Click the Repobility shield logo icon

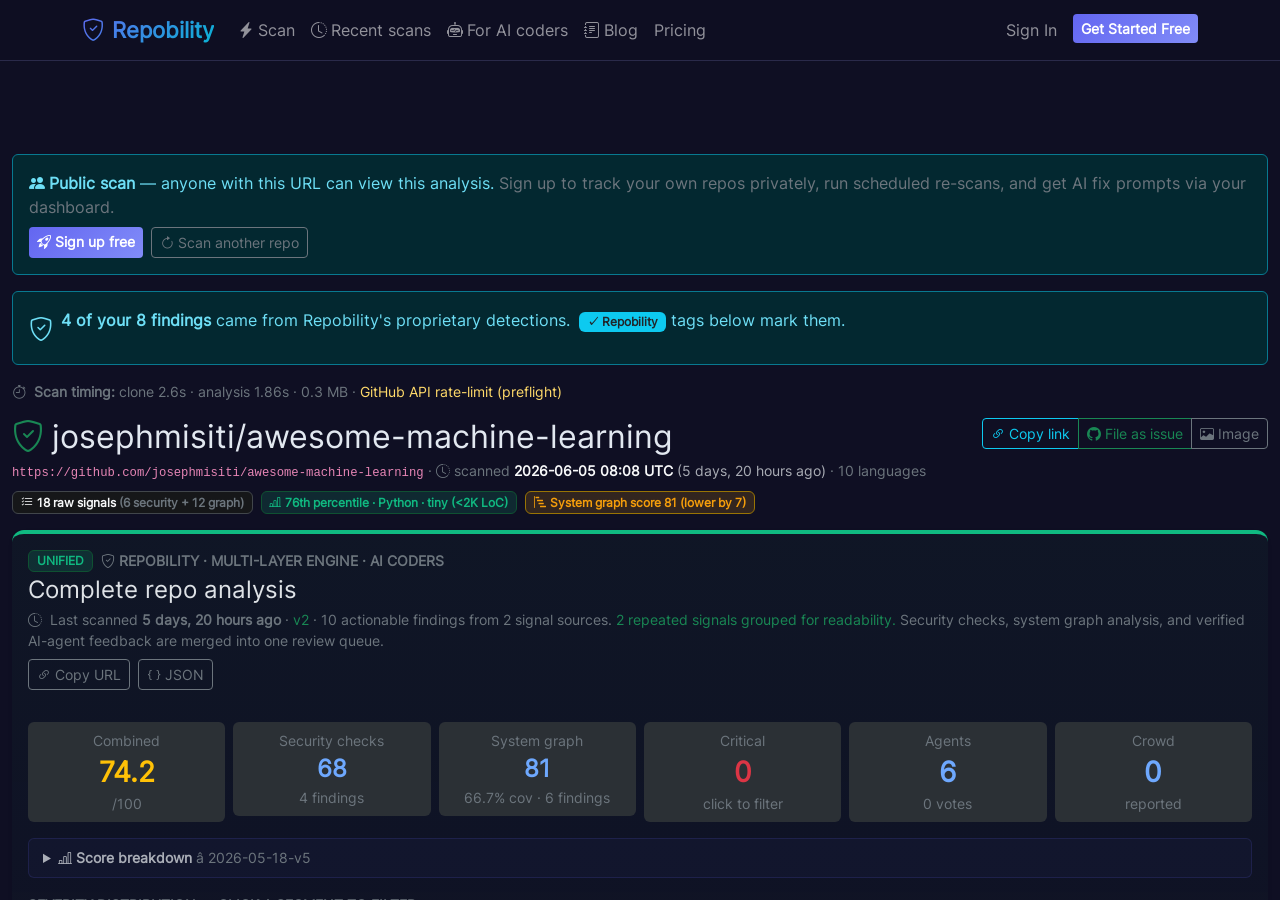(93, 30)
